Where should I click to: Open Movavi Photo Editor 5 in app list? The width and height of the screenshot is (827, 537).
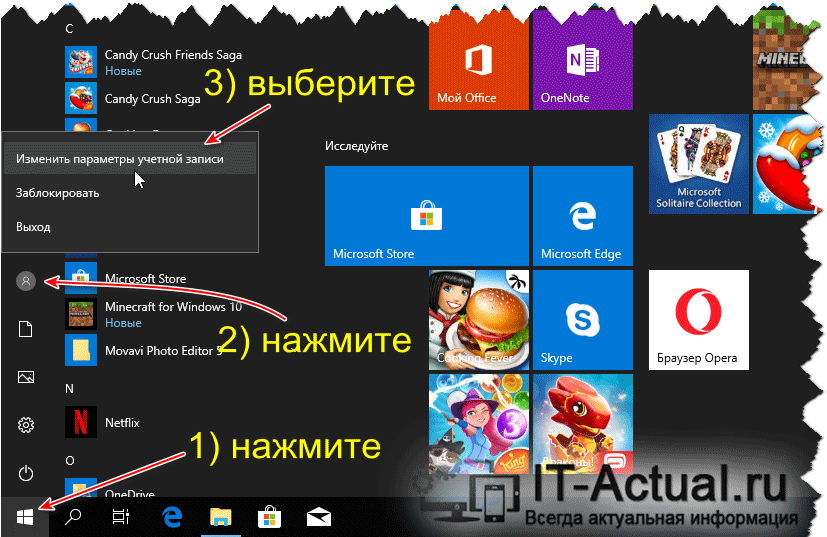point(143,350)
